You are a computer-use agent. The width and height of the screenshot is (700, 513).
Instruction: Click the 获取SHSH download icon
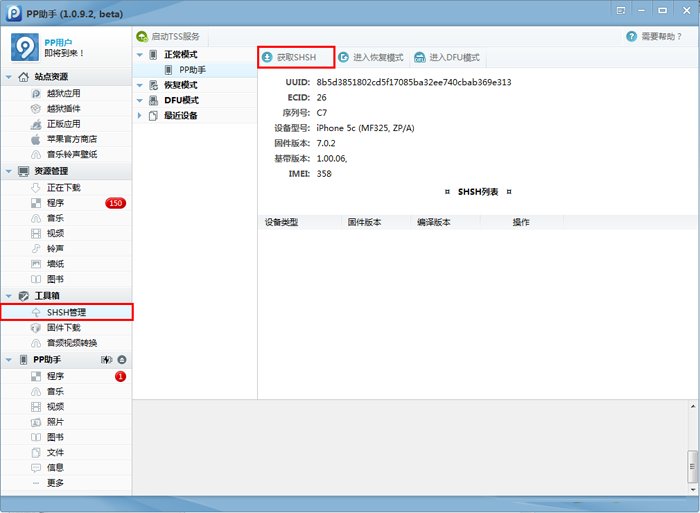coord(267,57)
